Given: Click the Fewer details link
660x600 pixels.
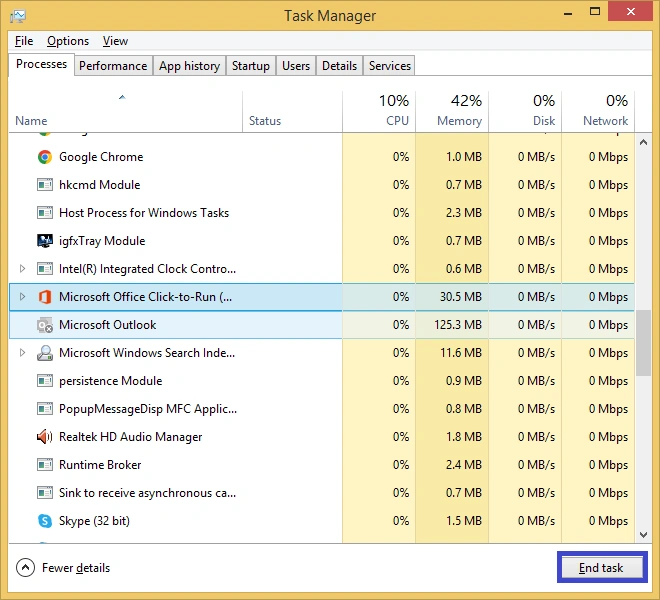Looking at the screenshot, I should [76, 568].
